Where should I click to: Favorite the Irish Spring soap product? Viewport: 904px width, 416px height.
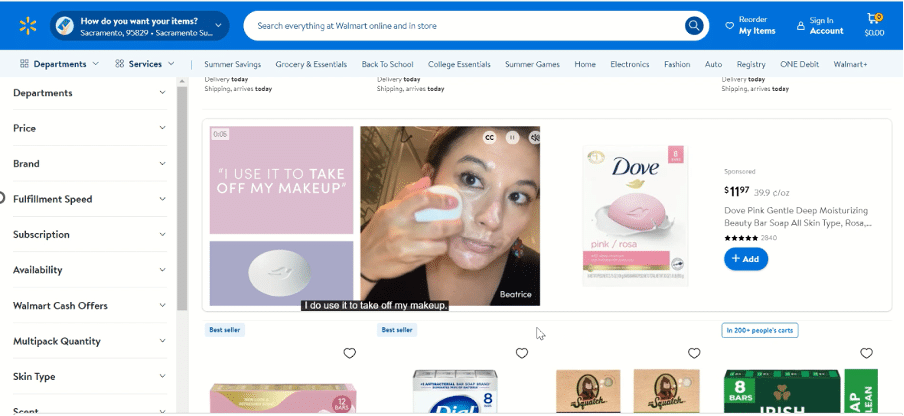[x=867, y=353]
